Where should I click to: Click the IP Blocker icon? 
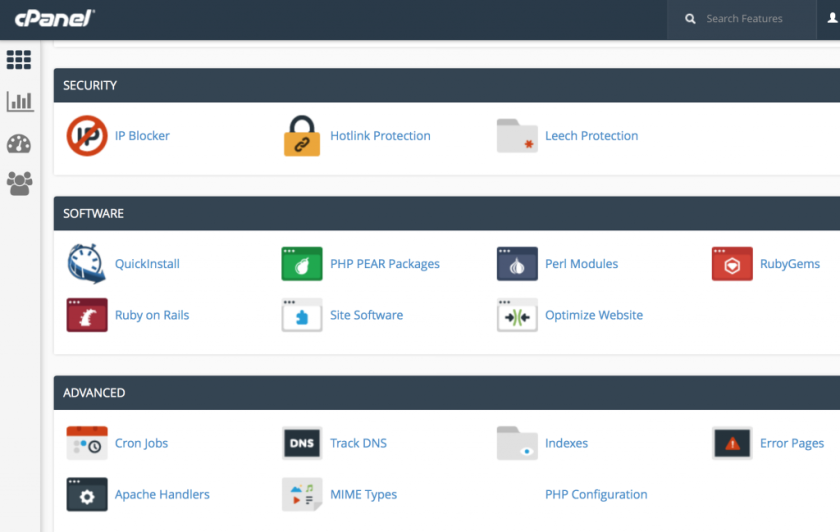pyautogui.click(x=87, y=136)
